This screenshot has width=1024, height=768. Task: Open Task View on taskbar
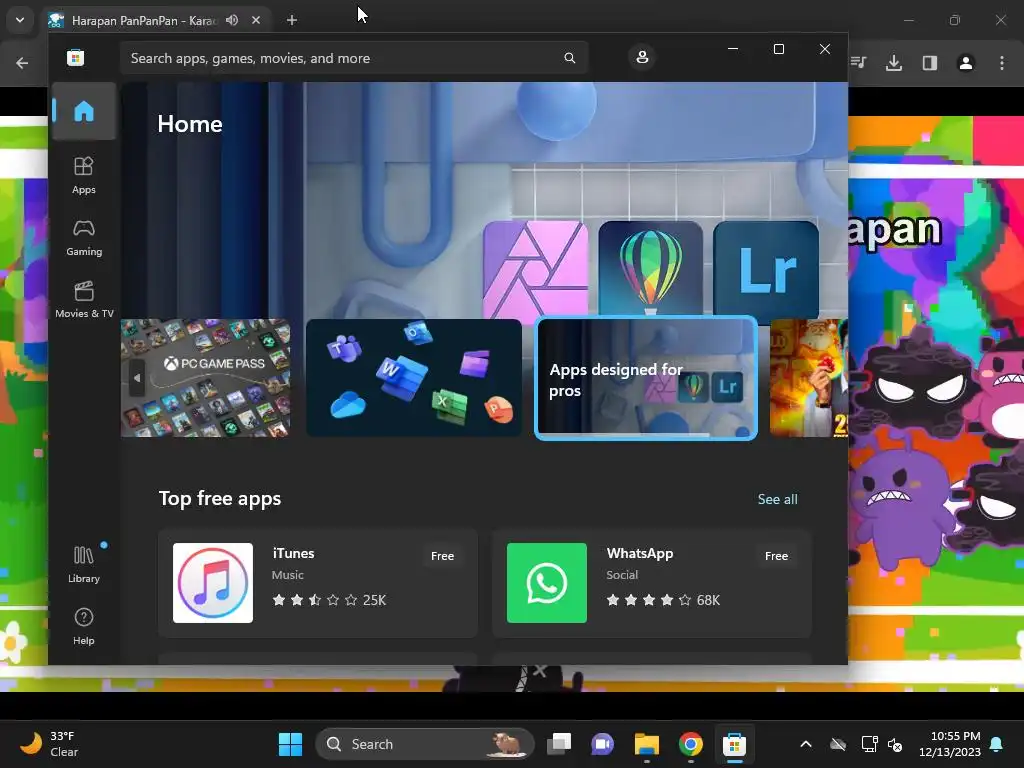point(559,744)
